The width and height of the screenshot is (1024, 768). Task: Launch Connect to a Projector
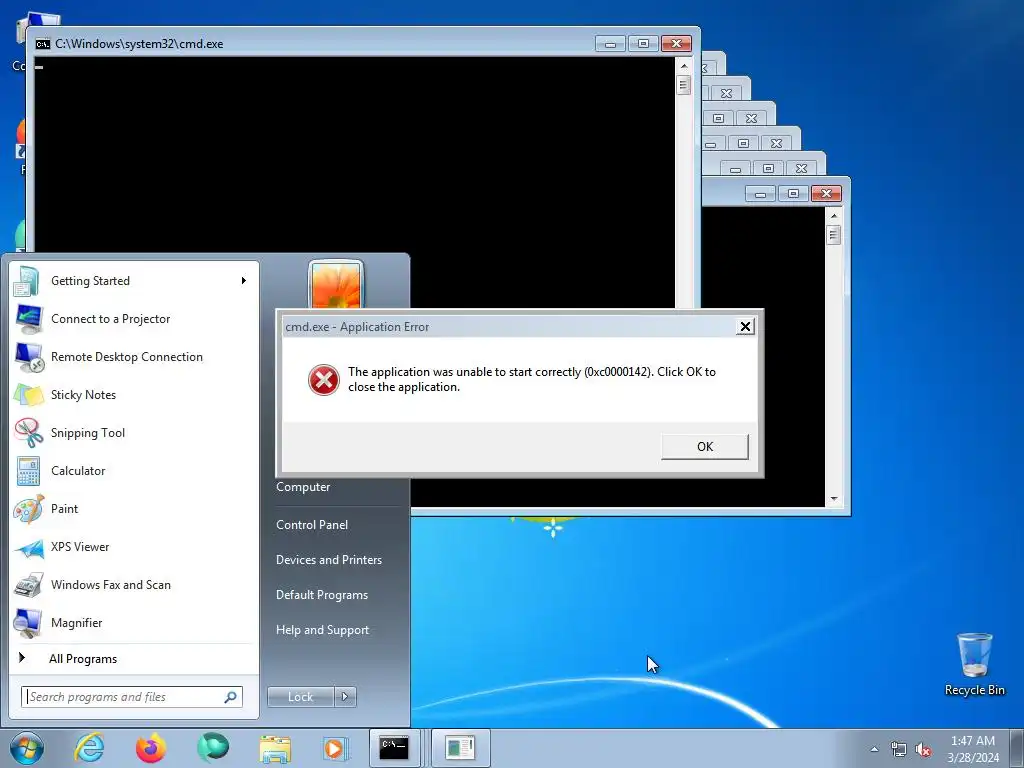[x=135, y=319]
